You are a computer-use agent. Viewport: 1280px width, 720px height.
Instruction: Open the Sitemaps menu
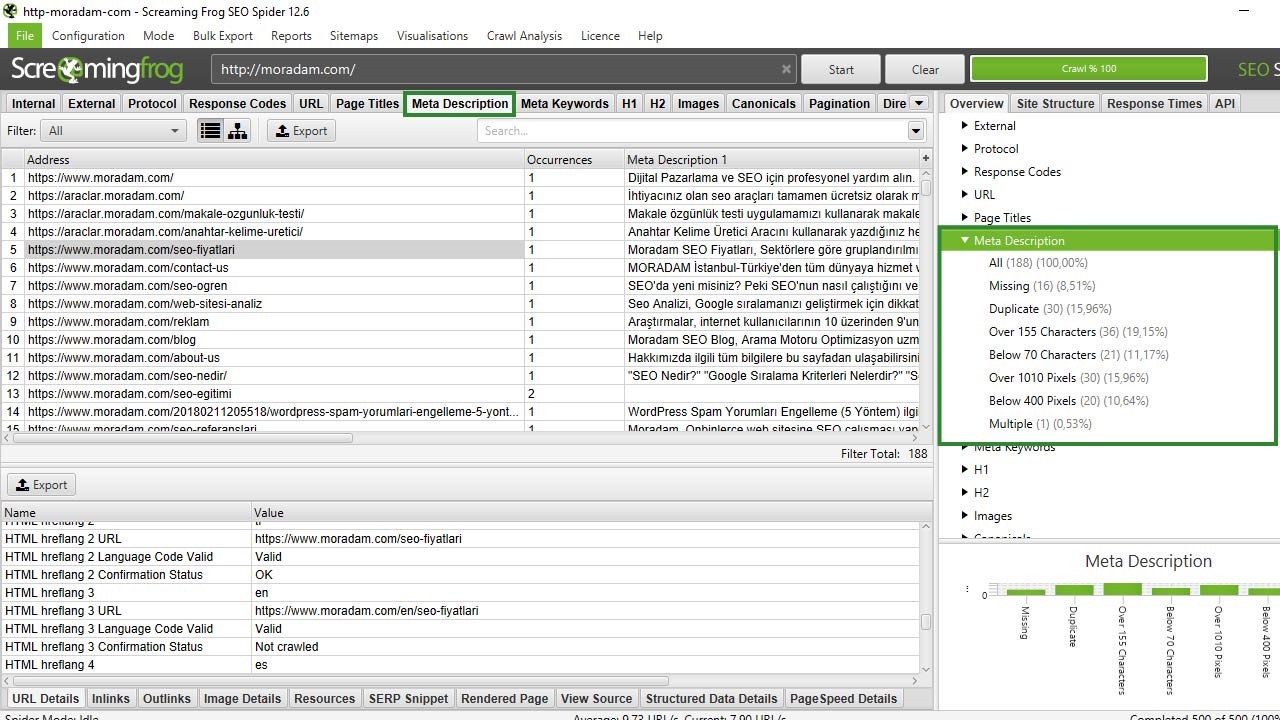pyautogui.click(x=354, y=35)
